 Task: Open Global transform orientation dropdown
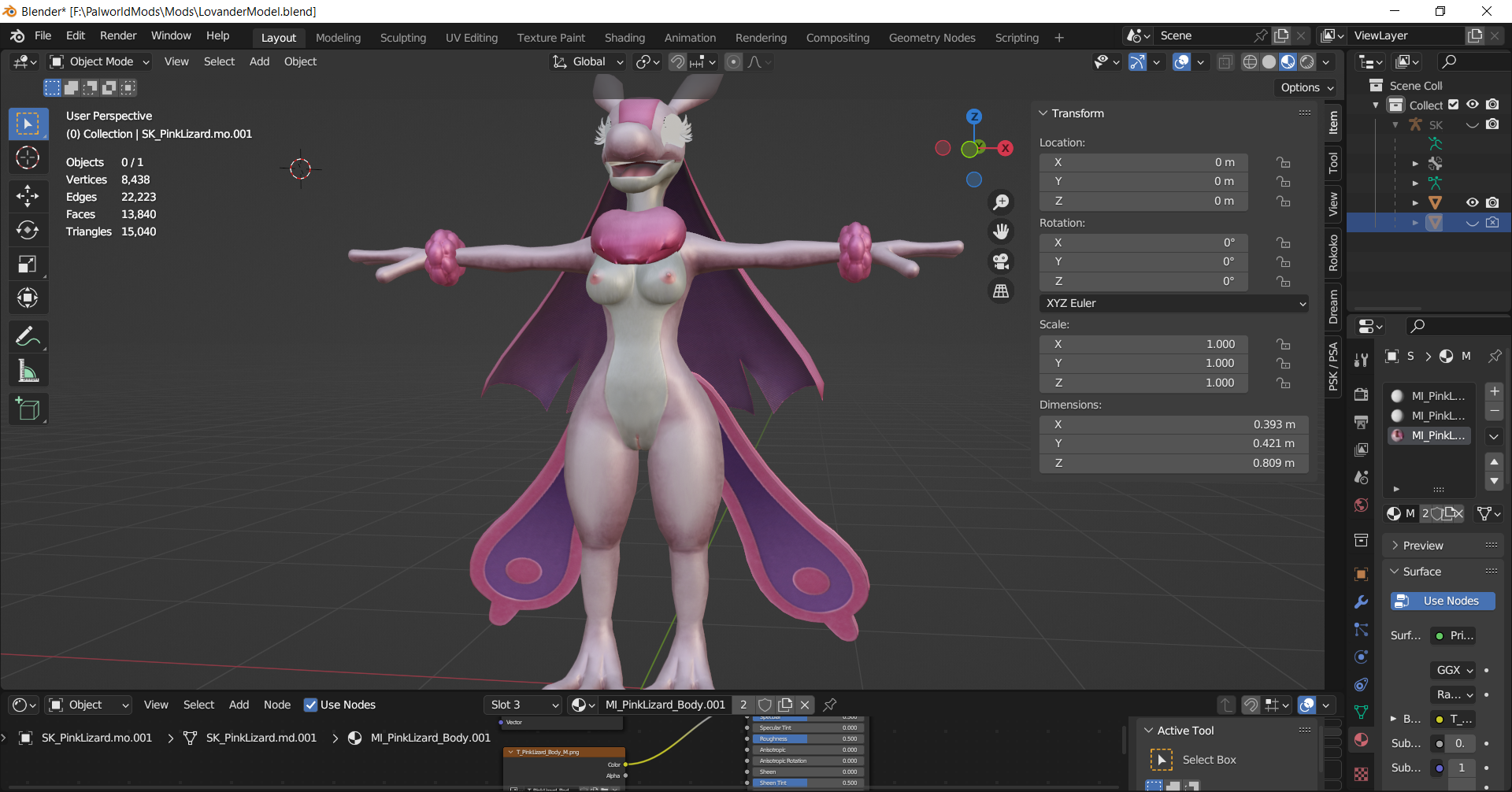point(587,61)
